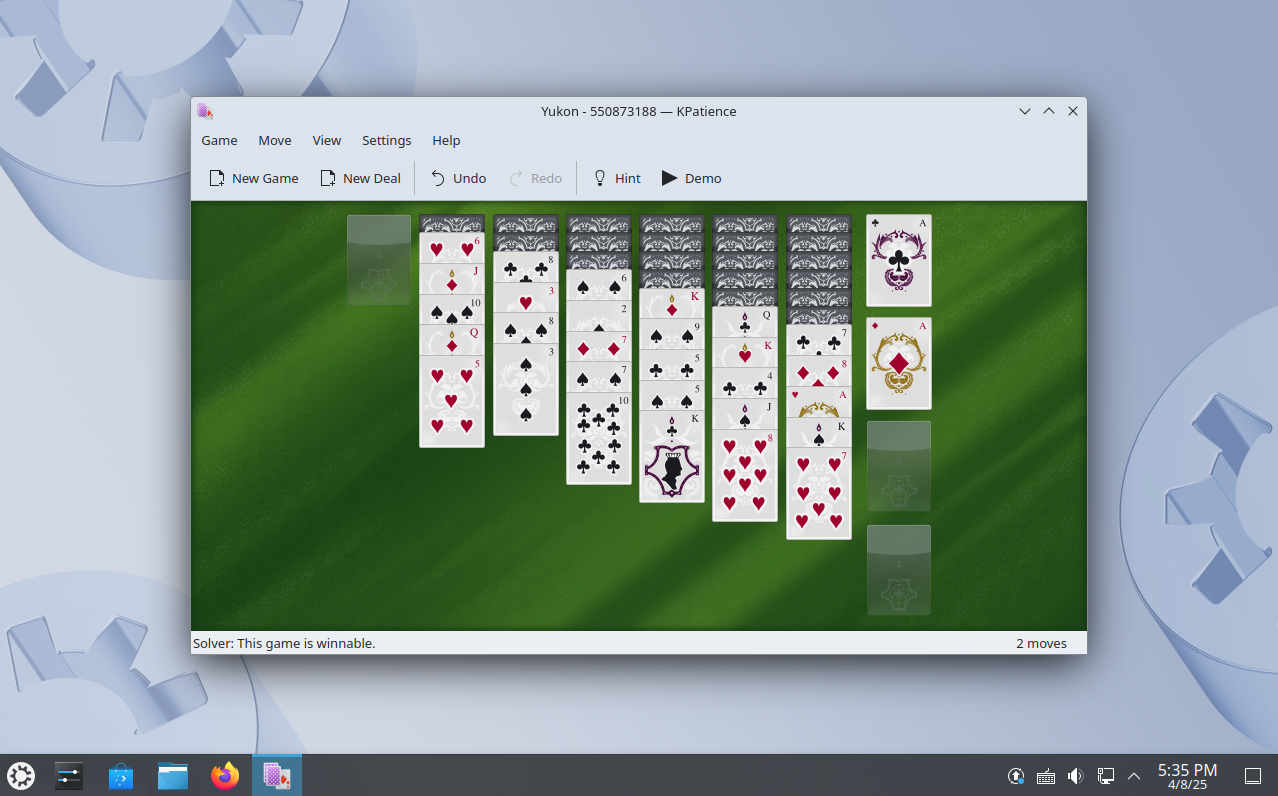Select the 10 of clubs card

(599, 438)
